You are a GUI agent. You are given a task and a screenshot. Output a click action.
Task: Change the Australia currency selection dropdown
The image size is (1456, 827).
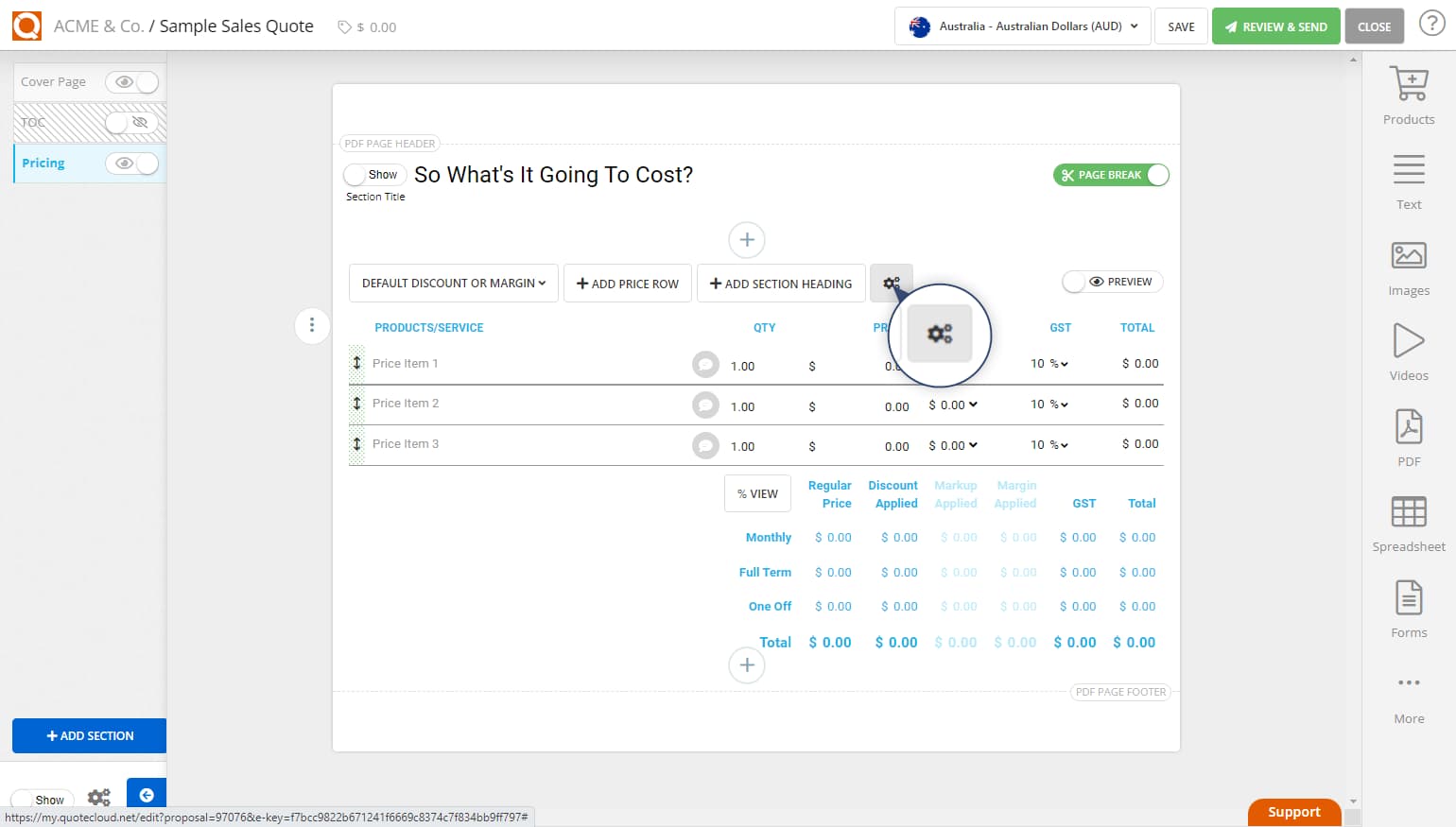click(x=1021, y=26)
